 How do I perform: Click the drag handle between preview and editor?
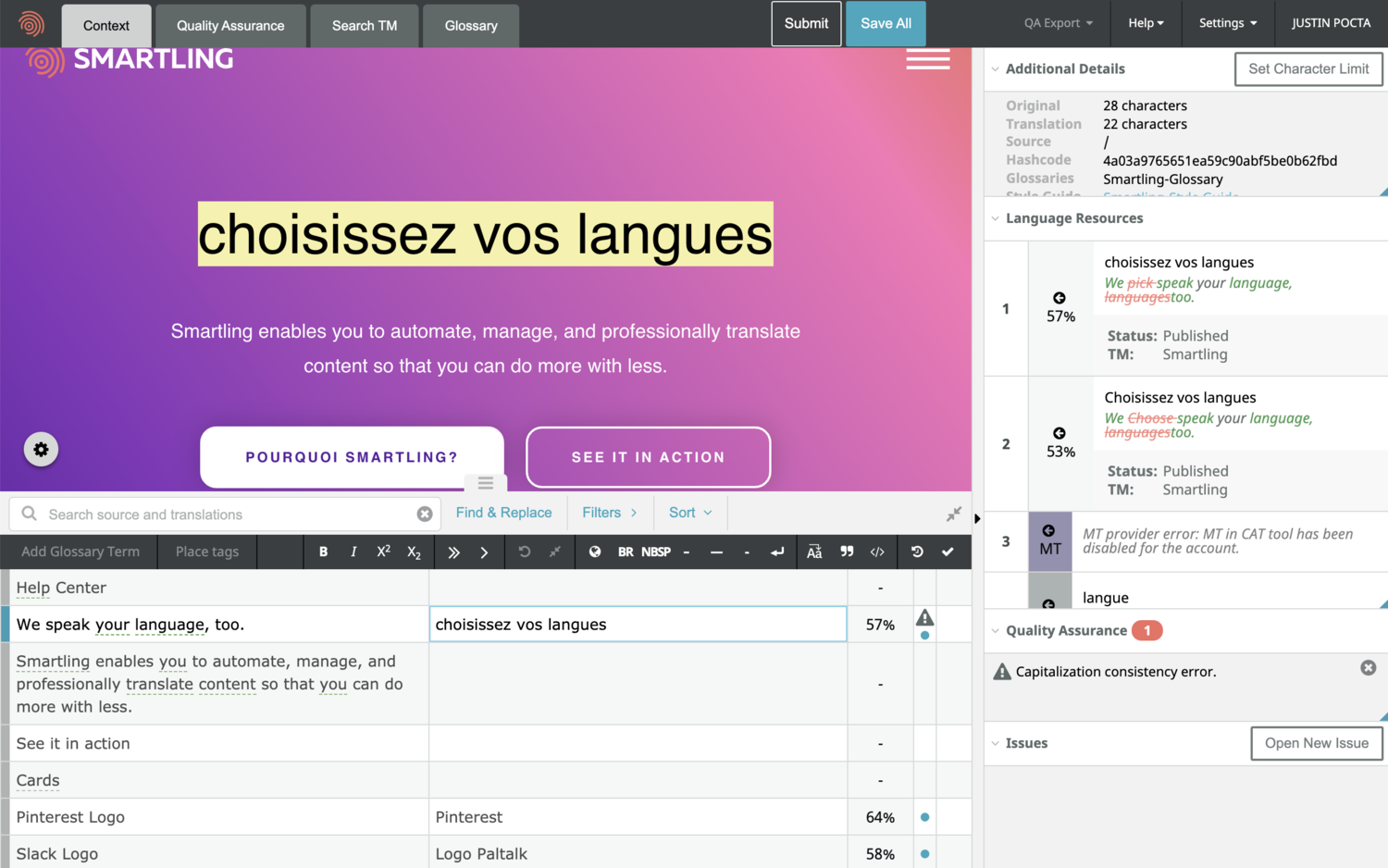click(x=485, y=483)
